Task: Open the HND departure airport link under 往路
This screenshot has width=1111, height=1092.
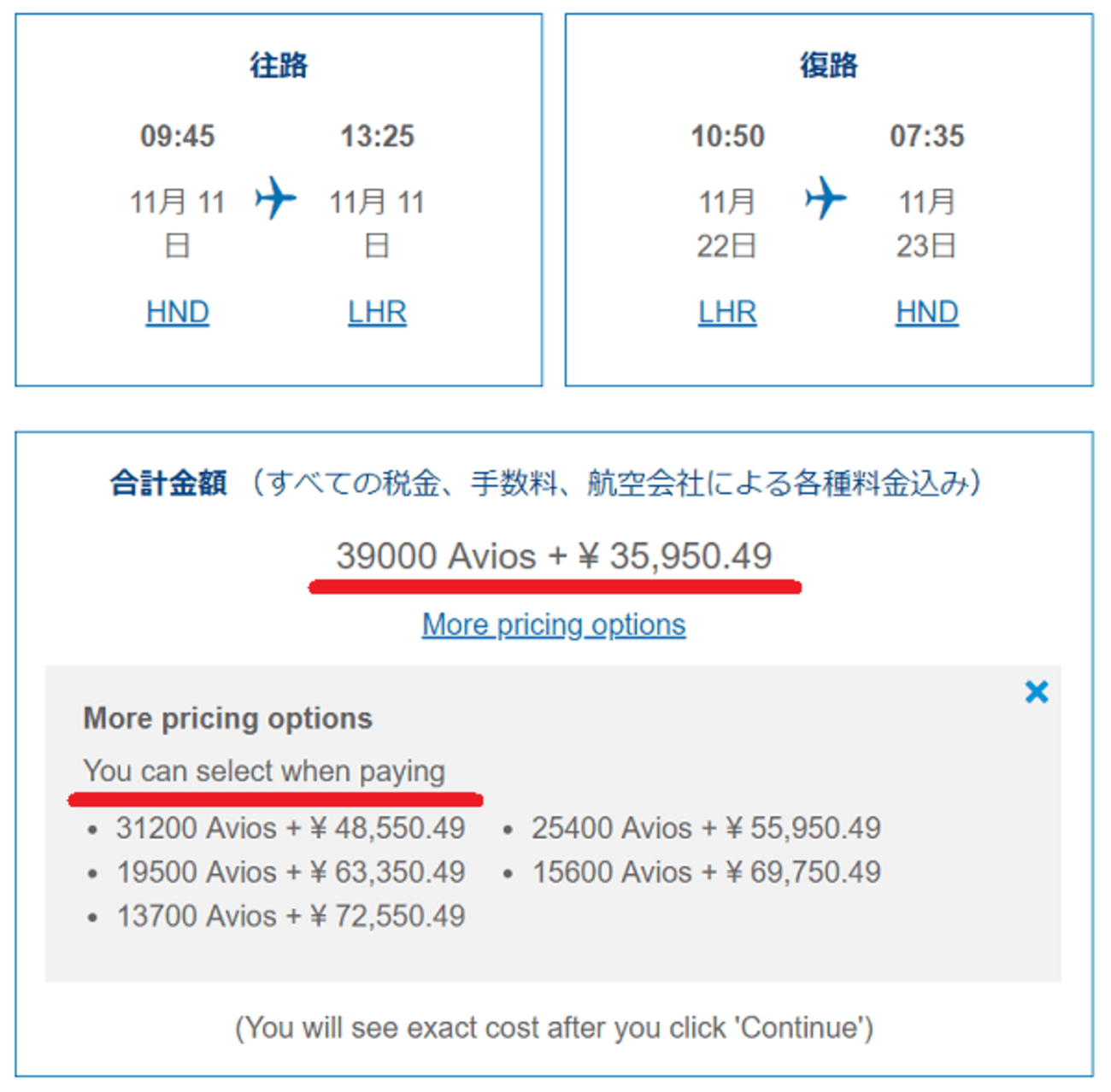Action: 178,313
